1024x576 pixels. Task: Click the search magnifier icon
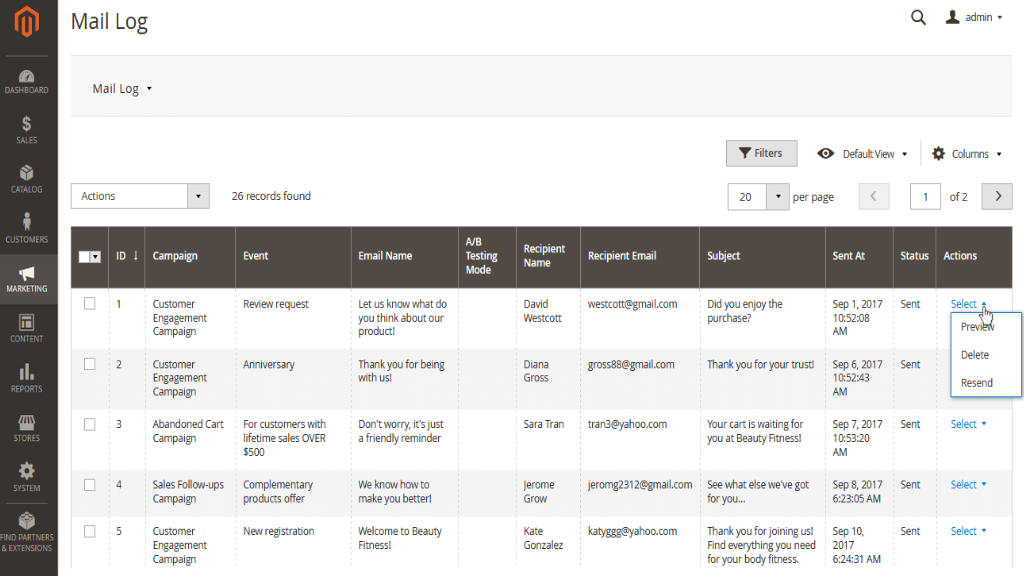point(918,18)
